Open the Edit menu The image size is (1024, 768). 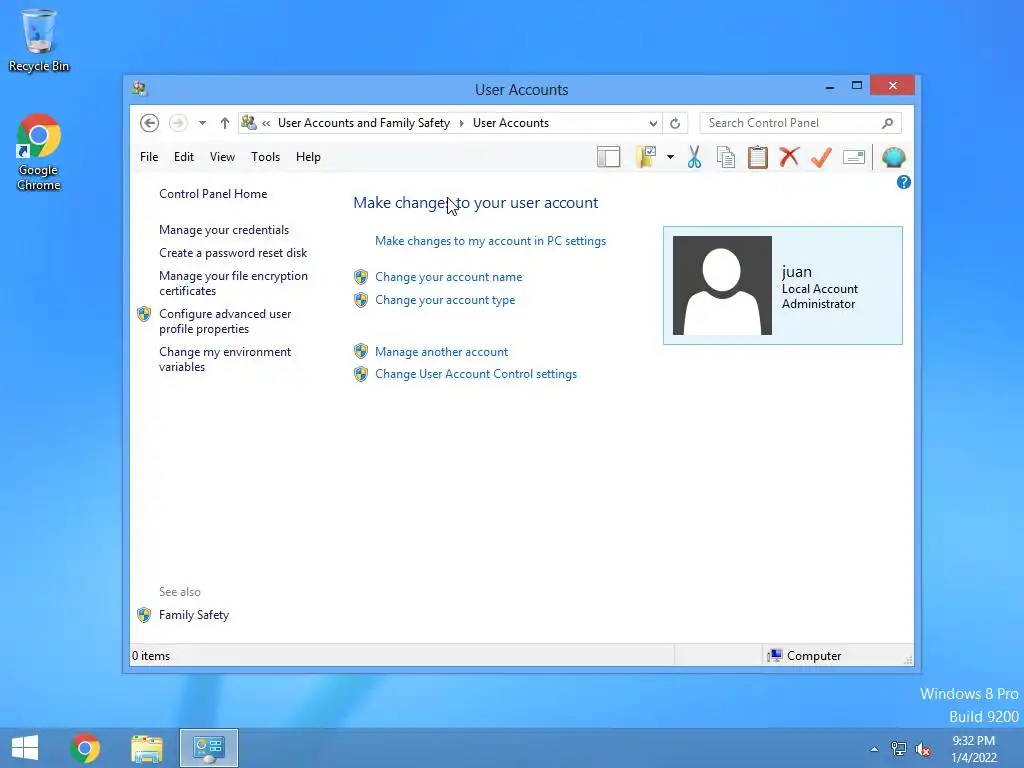click(x=184, y=157)
